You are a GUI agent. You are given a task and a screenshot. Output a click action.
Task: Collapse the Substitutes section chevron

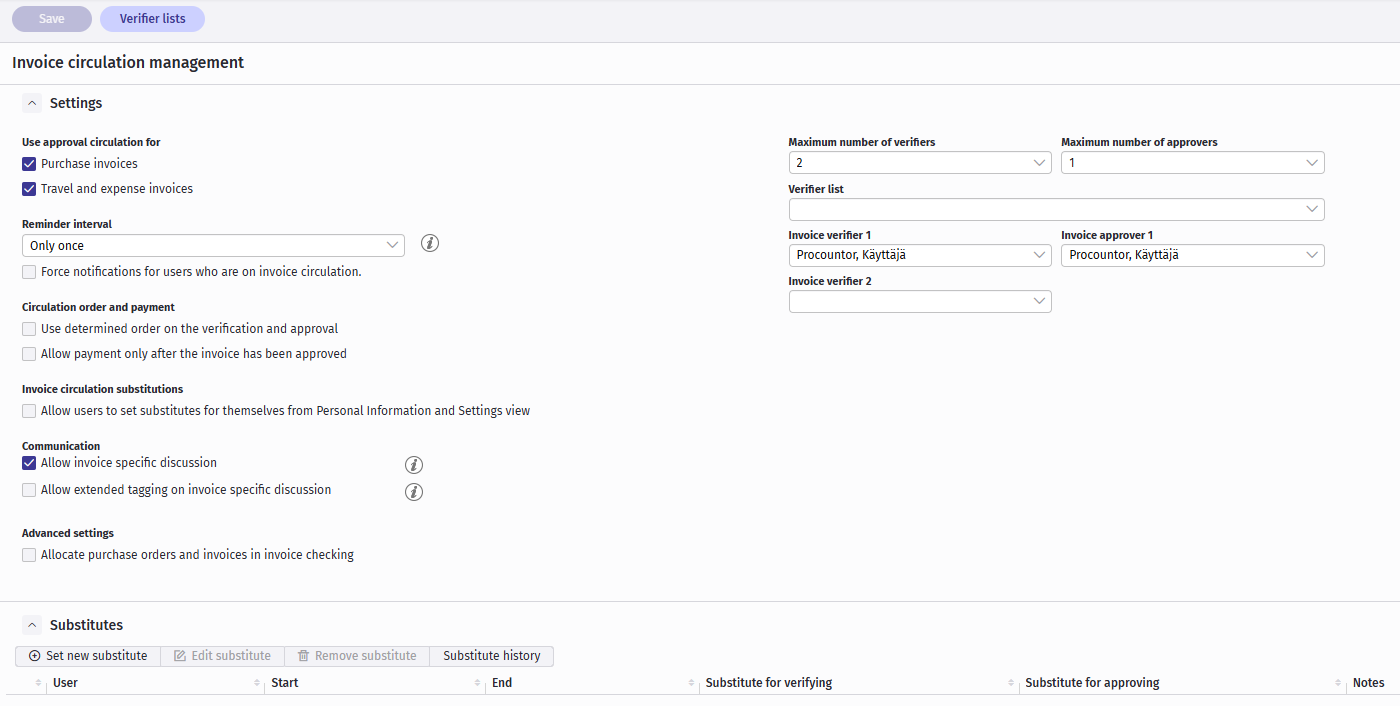click(x=32, y=625)
